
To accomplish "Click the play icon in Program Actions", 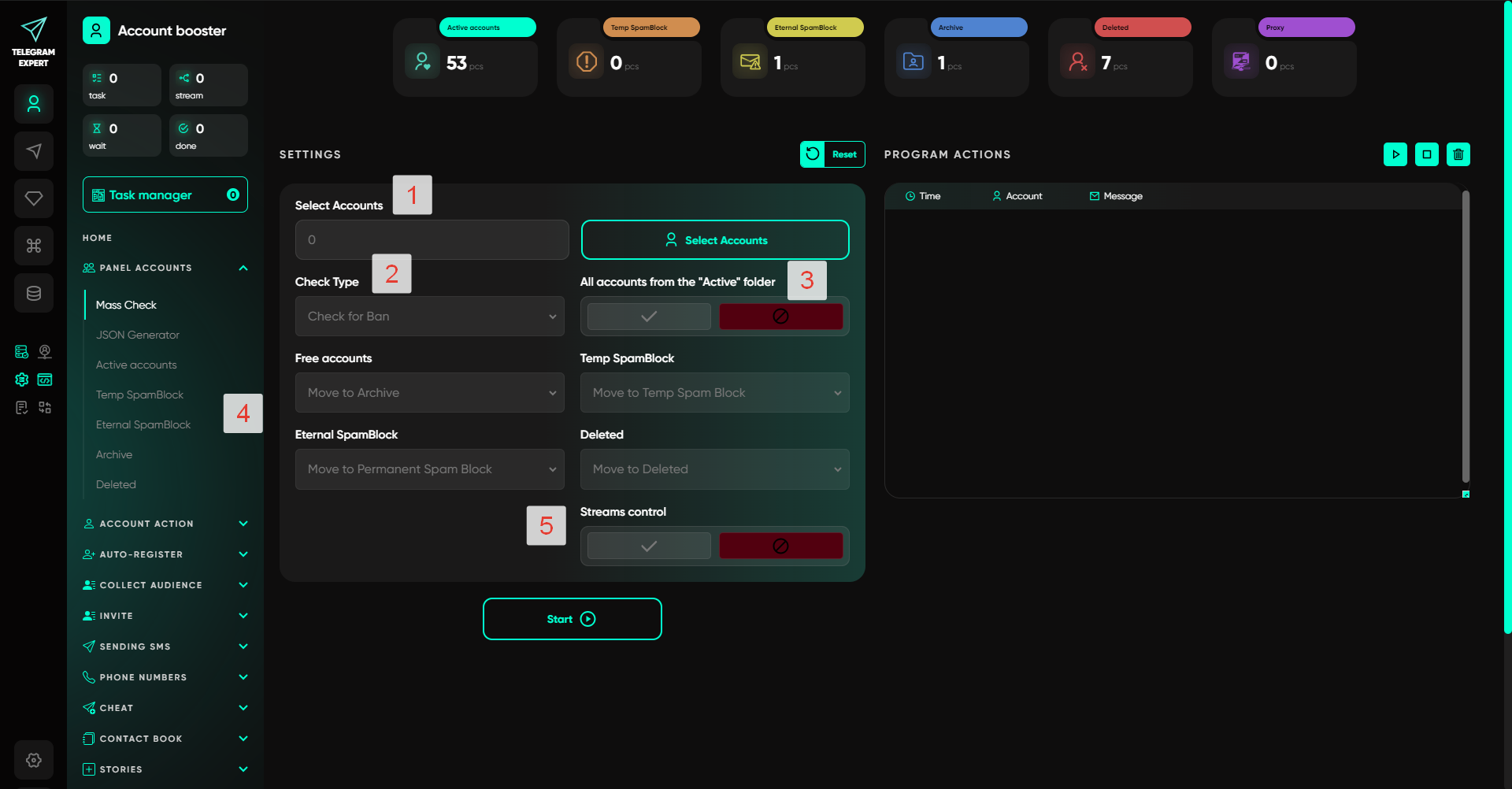I will (1395, 154).
